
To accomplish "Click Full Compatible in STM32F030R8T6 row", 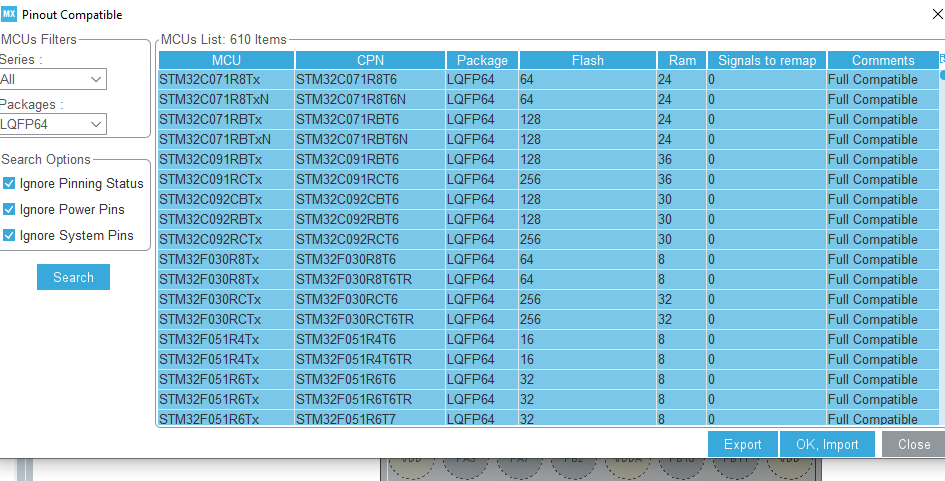I will (883, 259).
